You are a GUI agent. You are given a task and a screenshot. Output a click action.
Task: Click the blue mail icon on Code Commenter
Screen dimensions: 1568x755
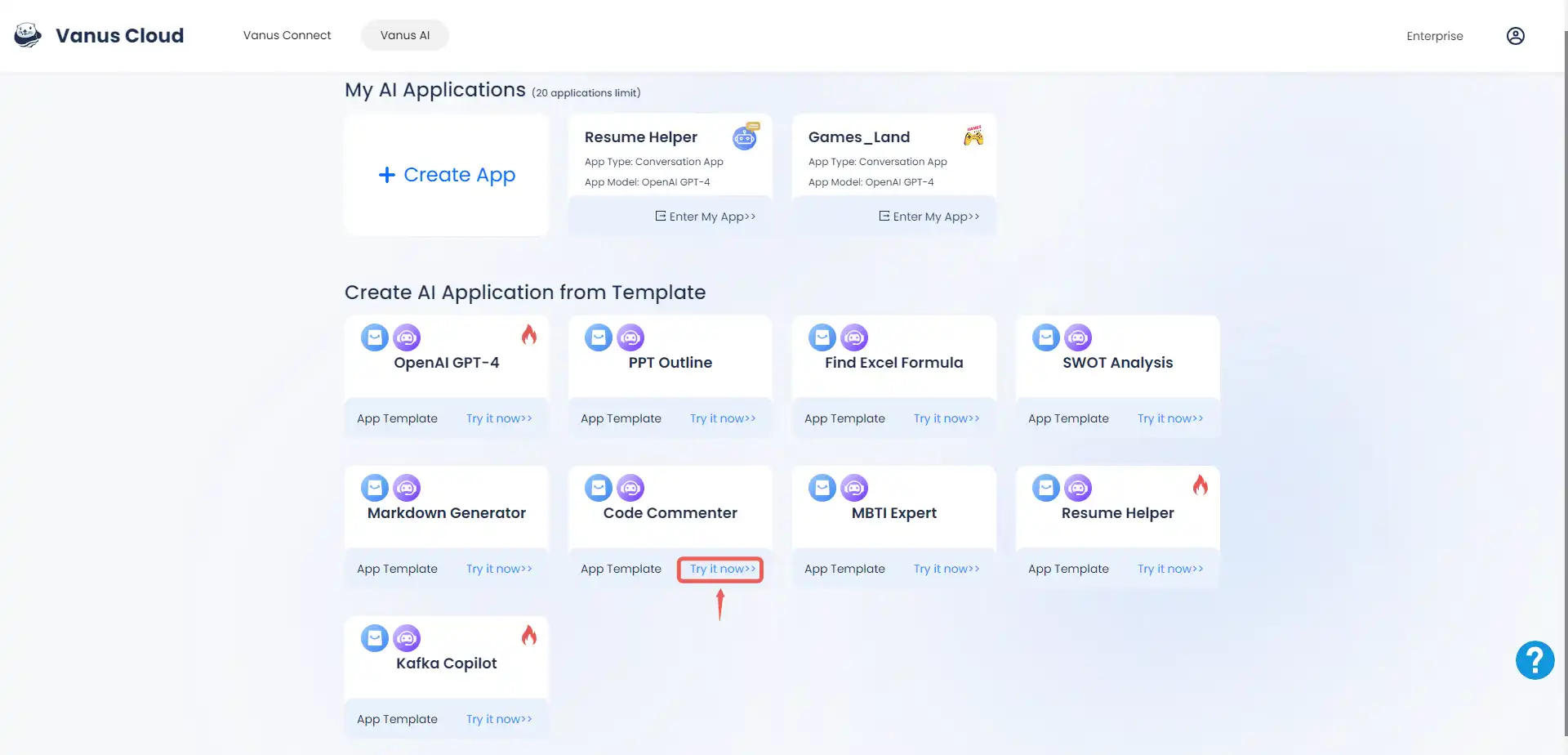tap(599, 488)
